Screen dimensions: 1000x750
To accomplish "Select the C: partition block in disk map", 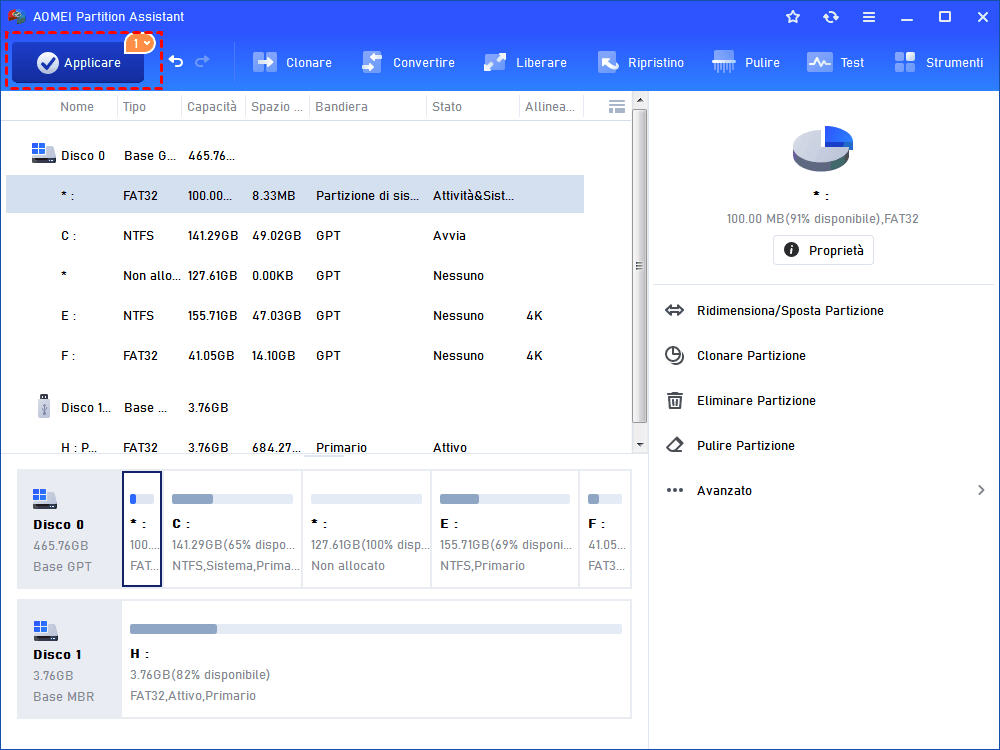I will pyautogui.click(x=232, y=529).
